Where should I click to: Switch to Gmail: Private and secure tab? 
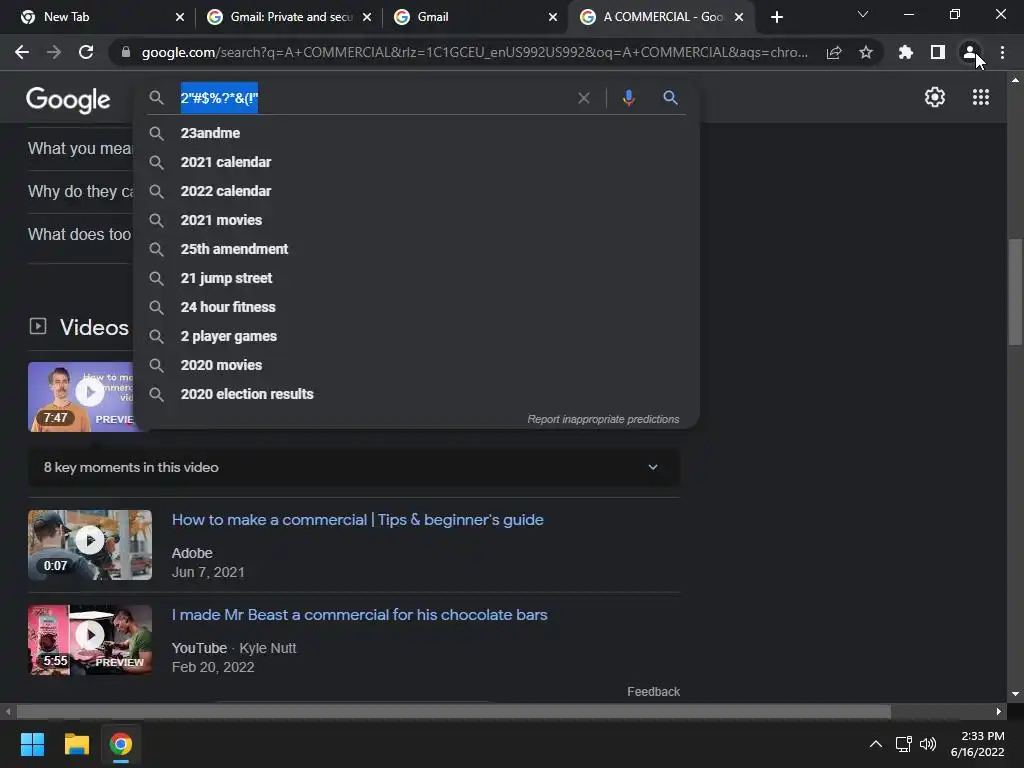(287, 17)
